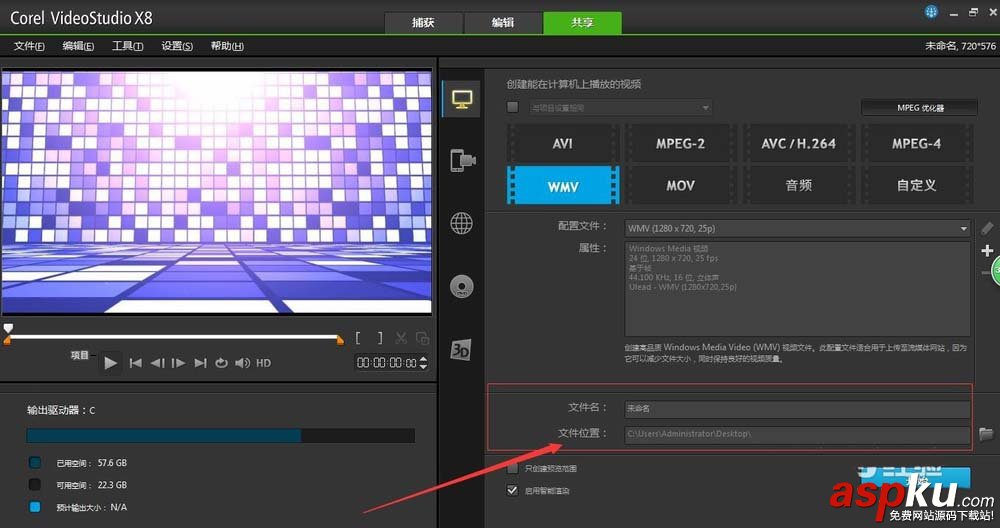Screen dimensions: 1000x528
Task: Switch to the 捕获 tab
Action: (x=423, y=22)
